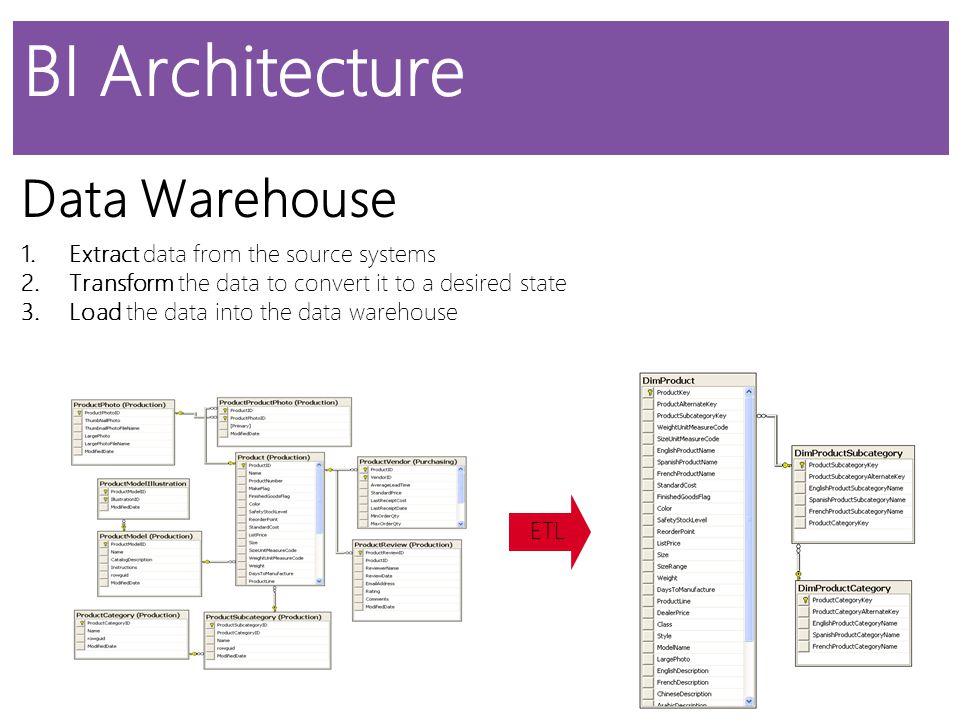Select ChineseDescription row in DimProduct

[693, 694]
